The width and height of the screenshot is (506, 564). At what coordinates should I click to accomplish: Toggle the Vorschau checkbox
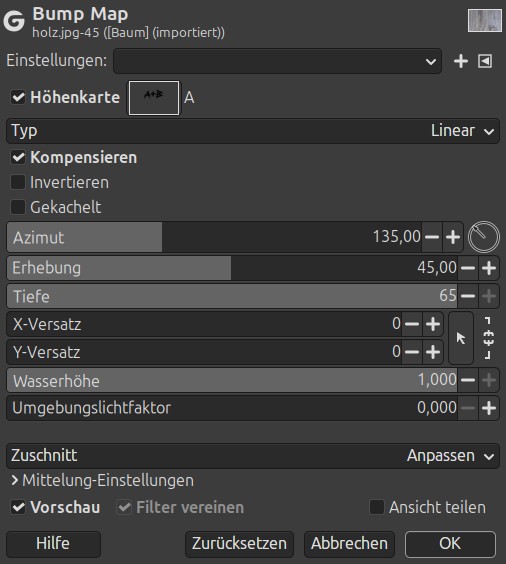[x=18, y=508]
